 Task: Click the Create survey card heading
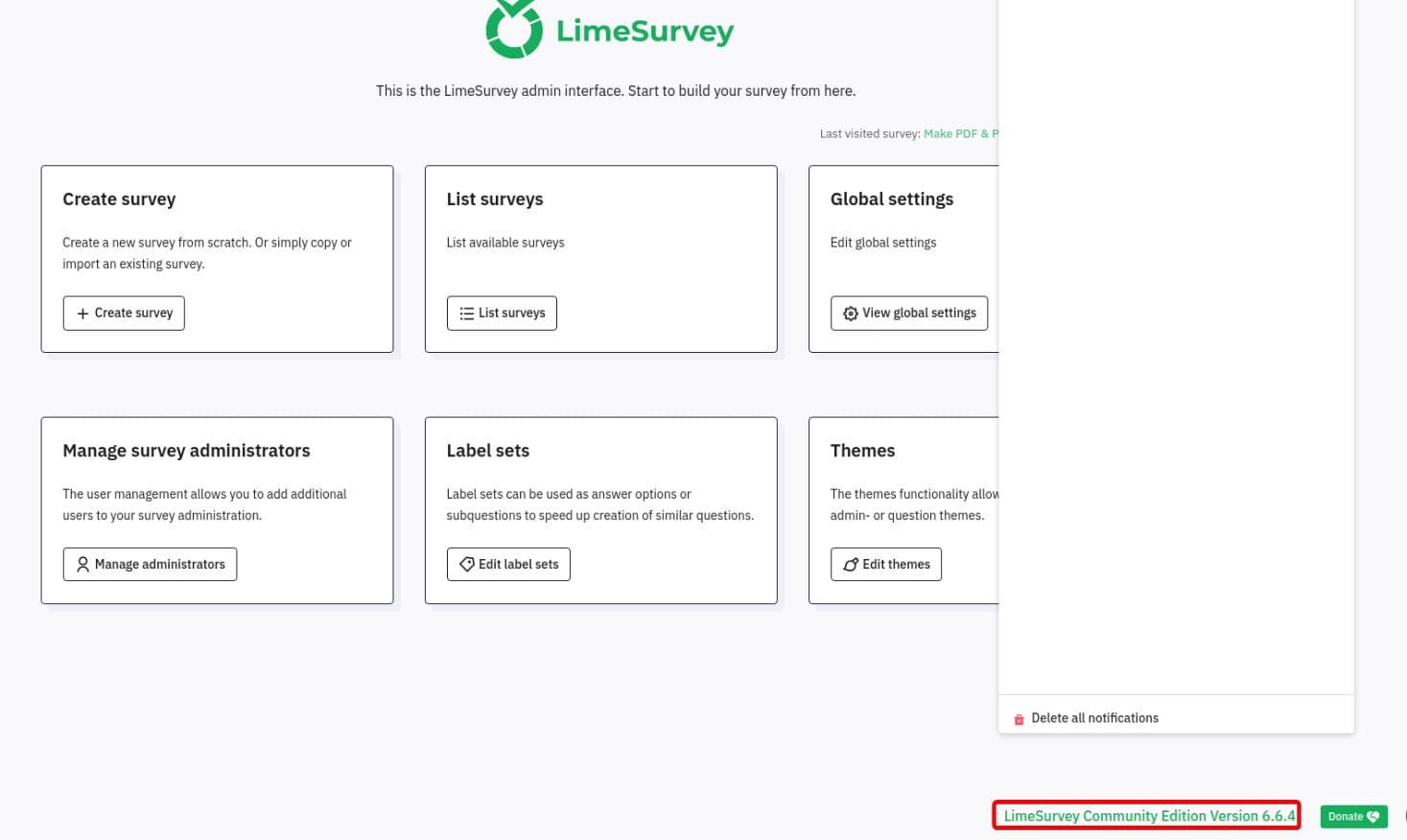click(x=119, y=199)
